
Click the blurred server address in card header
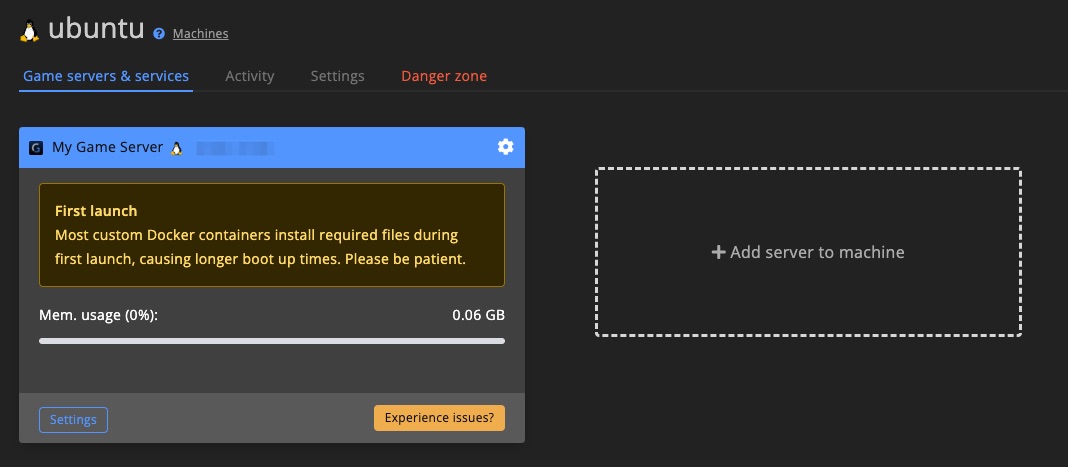[x=235, y=148]
